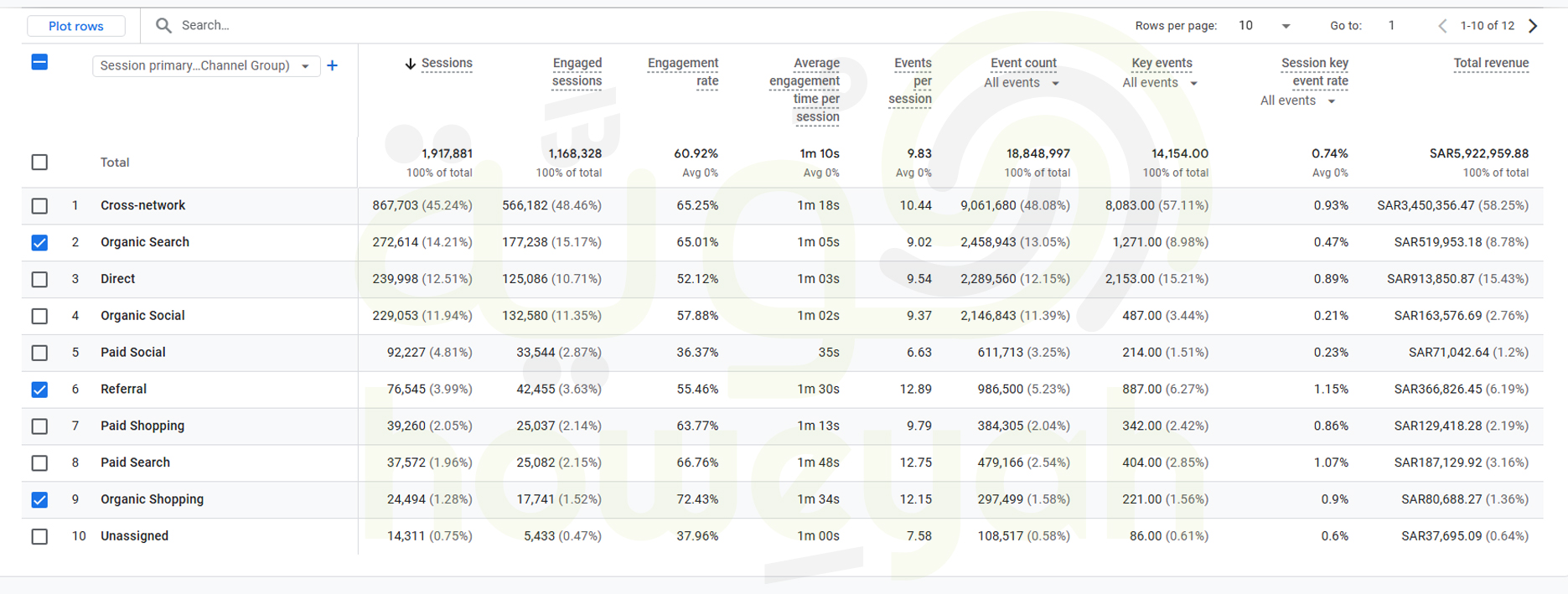Enable the Paid Social row checkbox
The image size is (1568, 594).
click(x=39, y=353)
